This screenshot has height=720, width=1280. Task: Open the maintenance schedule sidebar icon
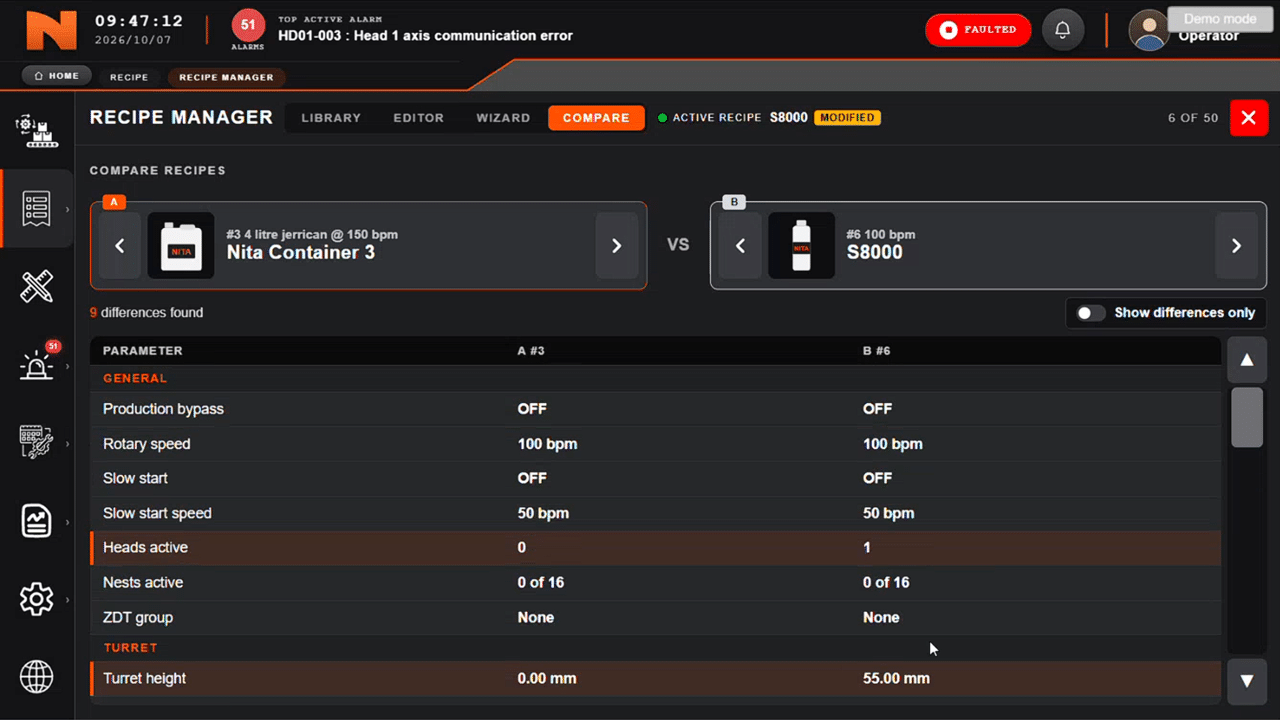coord(36,443)
